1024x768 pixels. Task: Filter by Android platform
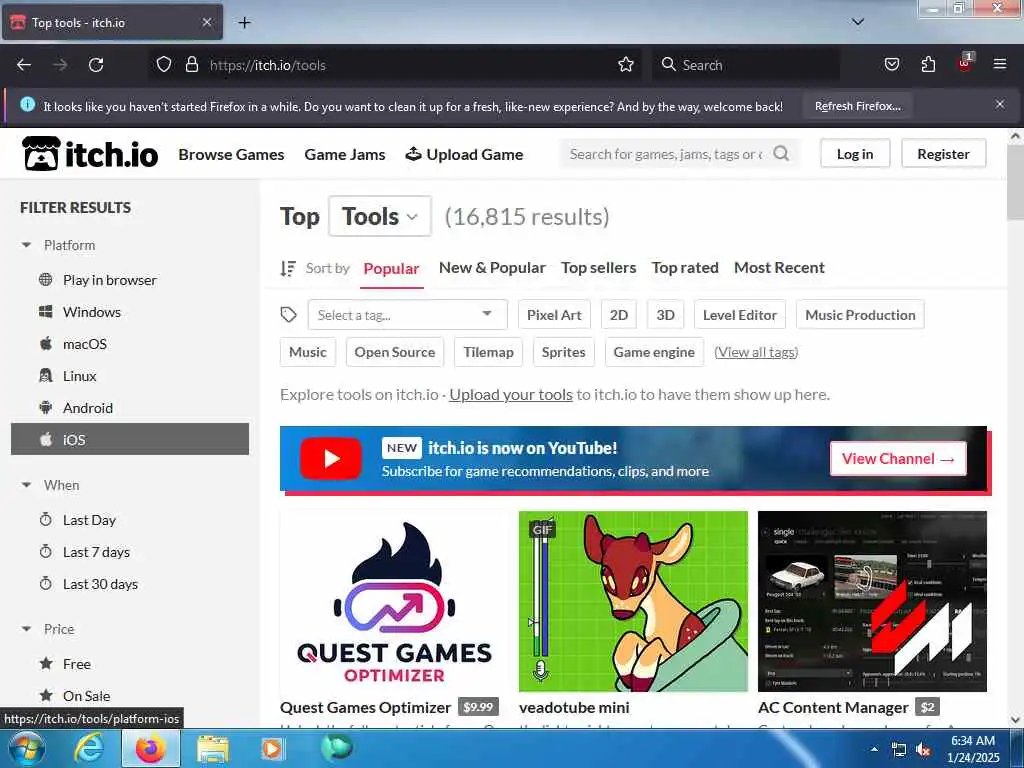[x=130, y=408]
